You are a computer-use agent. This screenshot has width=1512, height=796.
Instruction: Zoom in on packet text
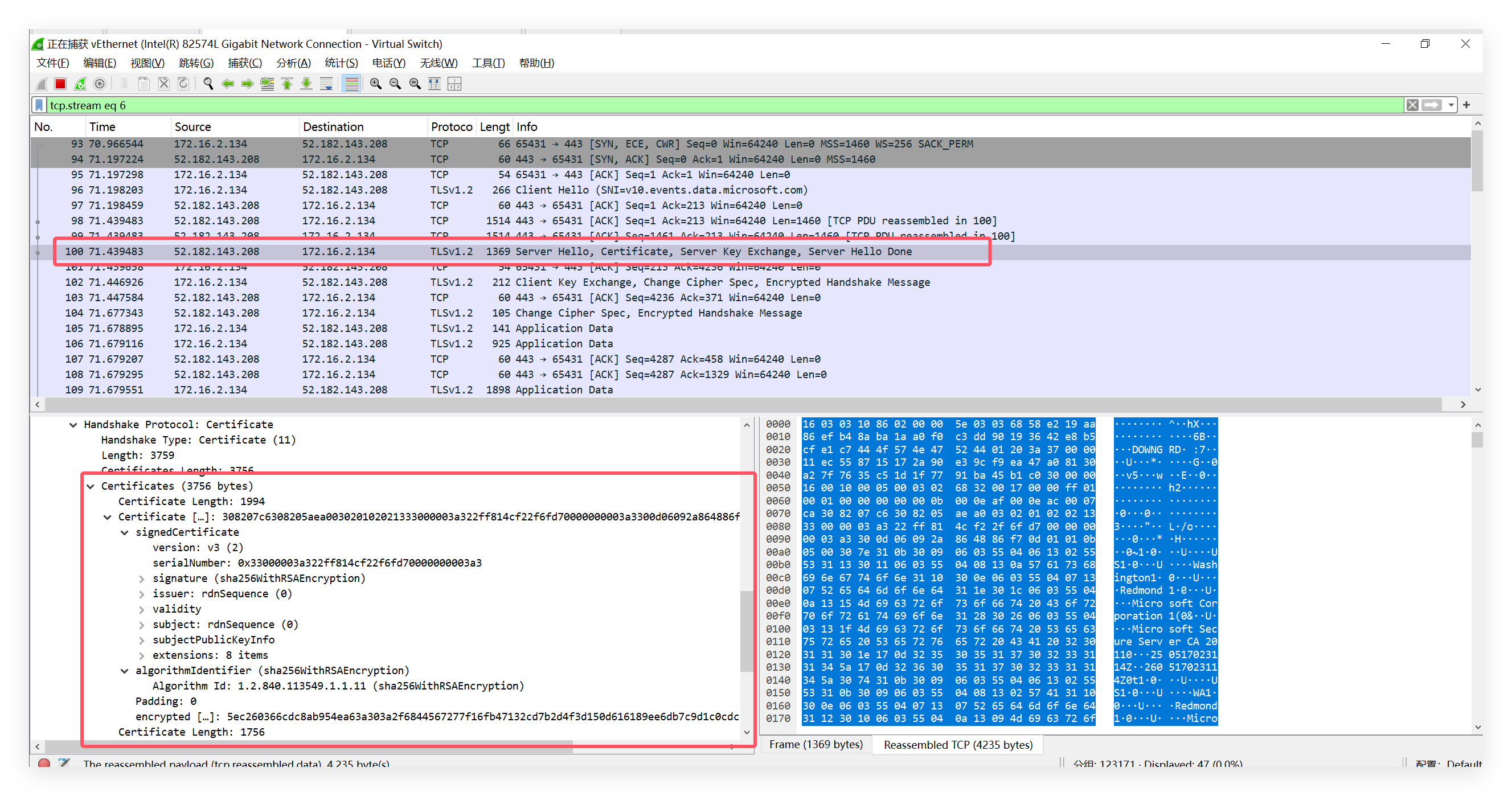pos(376,84)
